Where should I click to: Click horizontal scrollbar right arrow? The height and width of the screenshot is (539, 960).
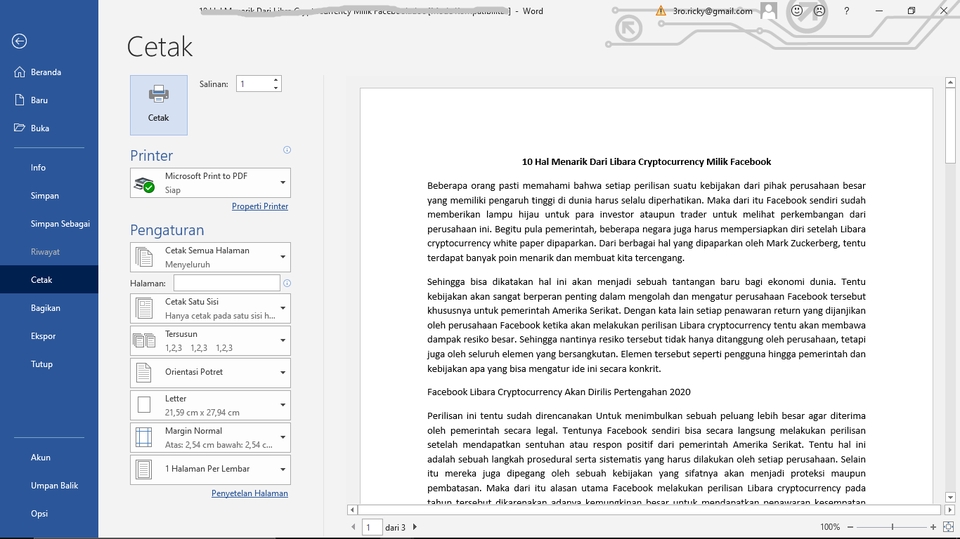950,510
